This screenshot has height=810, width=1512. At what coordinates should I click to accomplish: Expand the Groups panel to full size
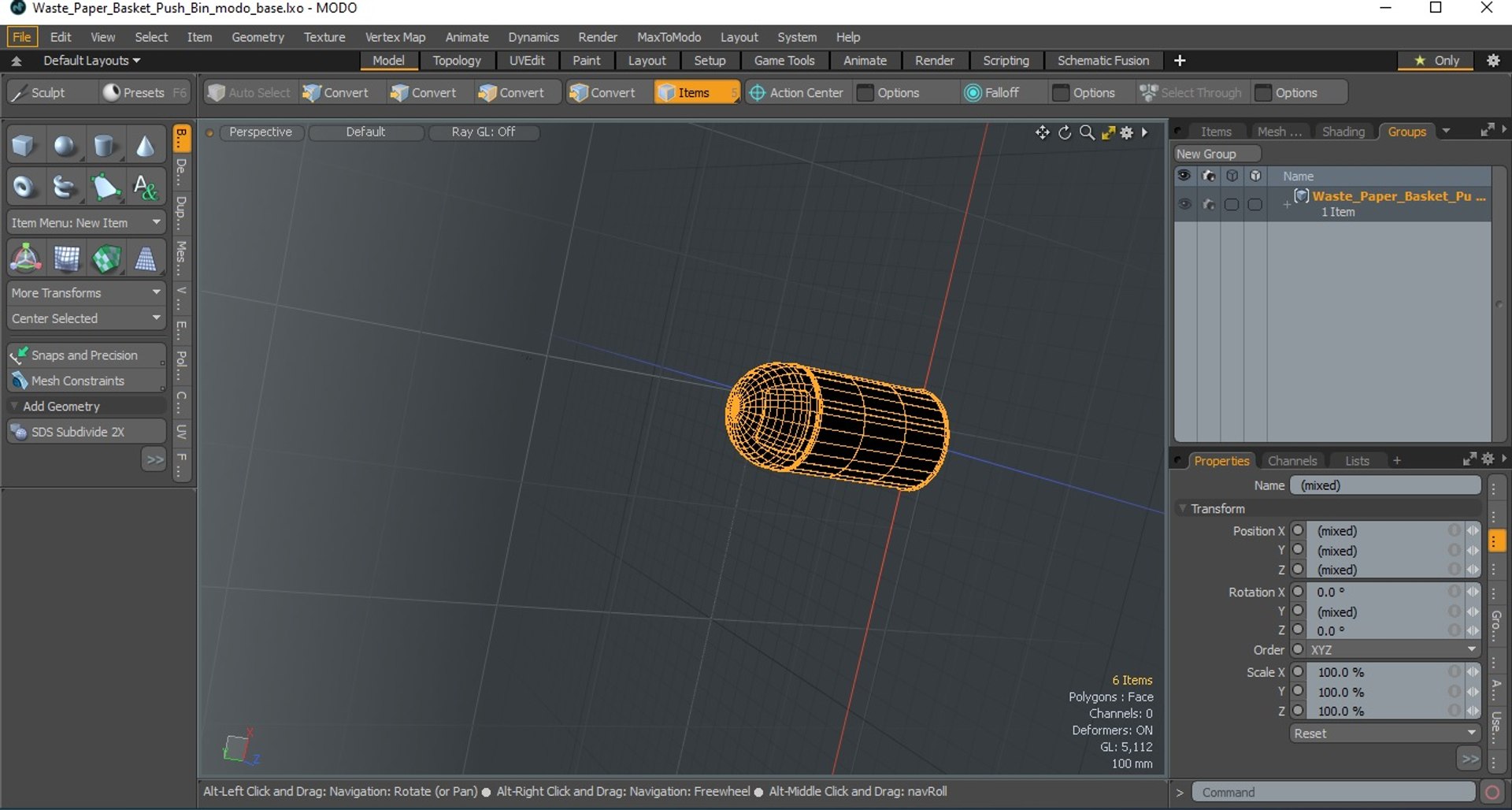pyautogui.click(x=1487, y=130)
